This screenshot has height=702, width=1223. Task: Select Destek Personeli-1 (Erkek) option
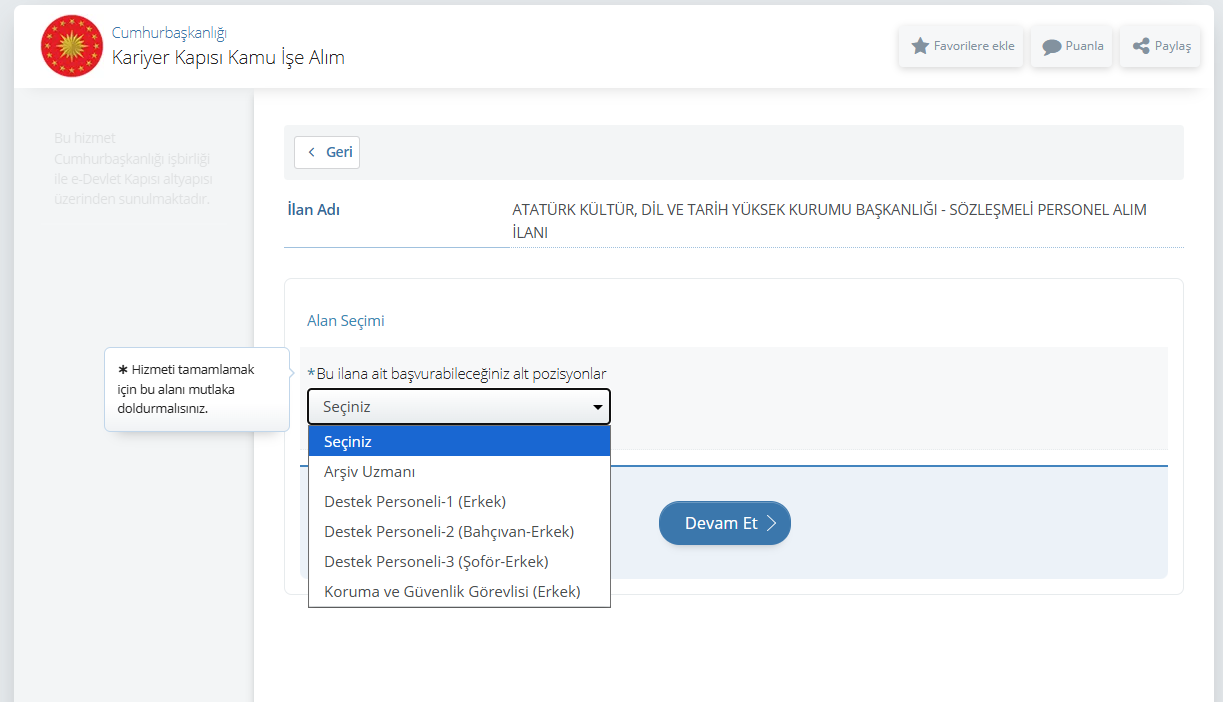click(x=415, y=501)
